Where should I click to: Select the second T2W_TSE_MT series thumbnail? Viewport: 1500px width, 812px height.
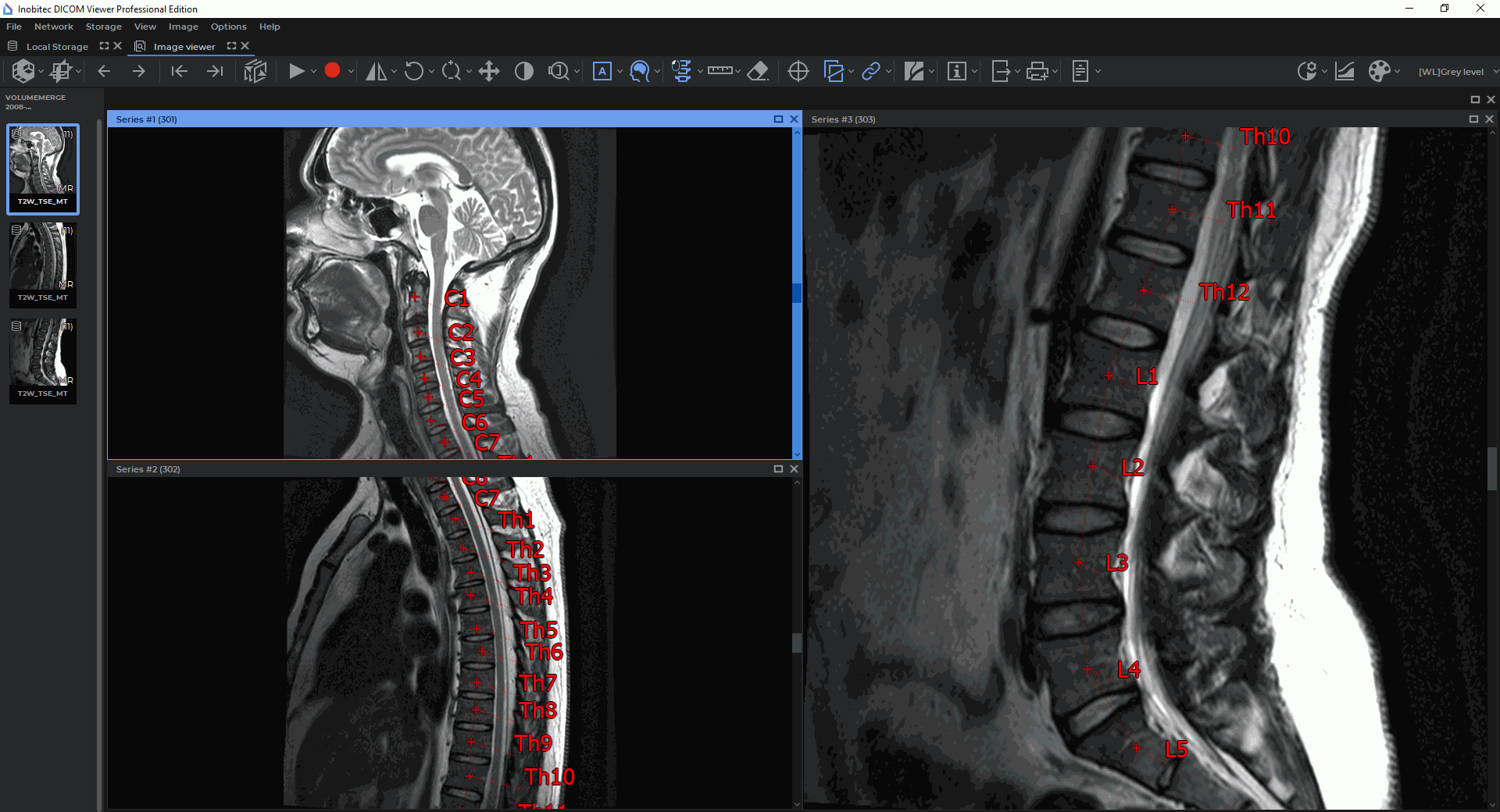[43, 265]
